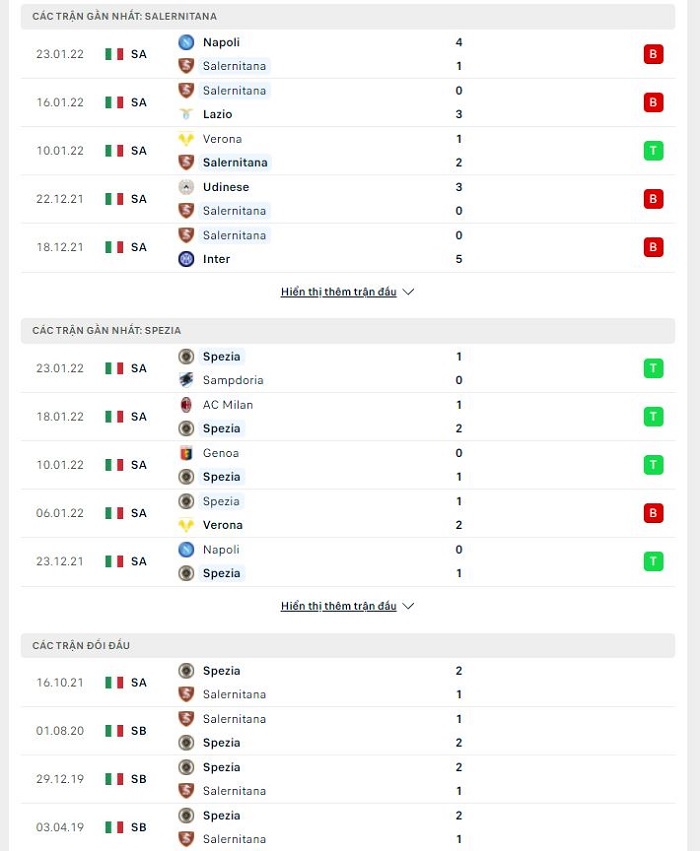The width and height of the screenshot is (700, 851).
Task: Click the Verona logo in the 06.01.22 match
Action: [x=186, y=525]
